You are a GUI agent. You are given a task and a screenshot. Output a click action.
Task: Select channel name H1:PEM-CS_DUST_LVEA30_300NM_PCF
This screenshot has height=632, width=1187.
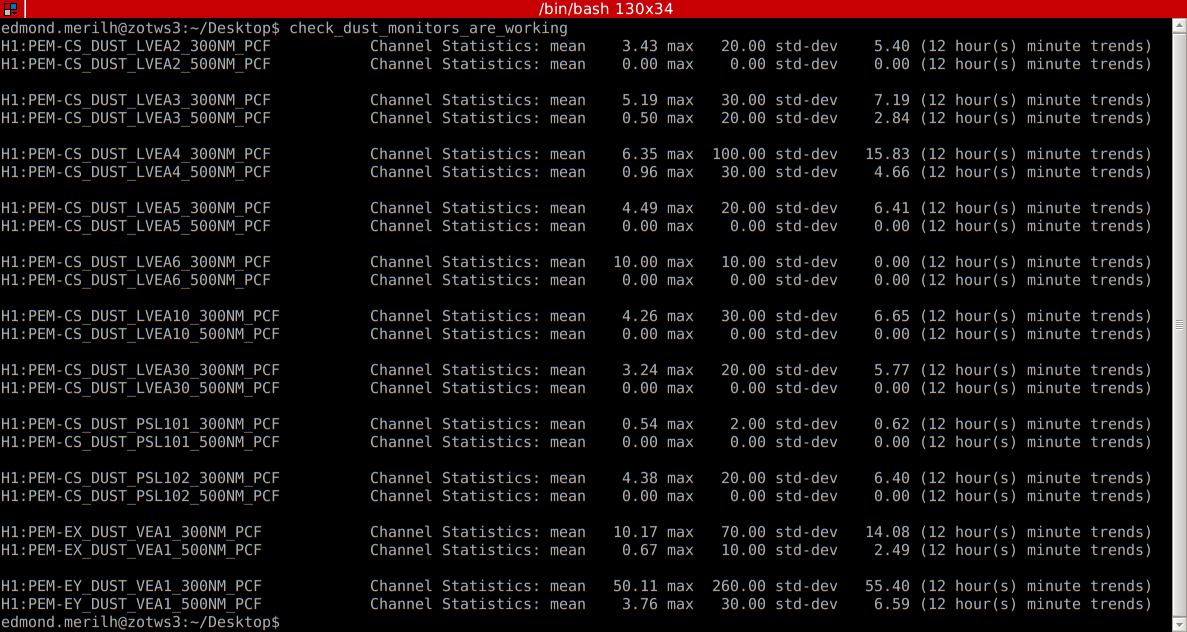point(140,370)
